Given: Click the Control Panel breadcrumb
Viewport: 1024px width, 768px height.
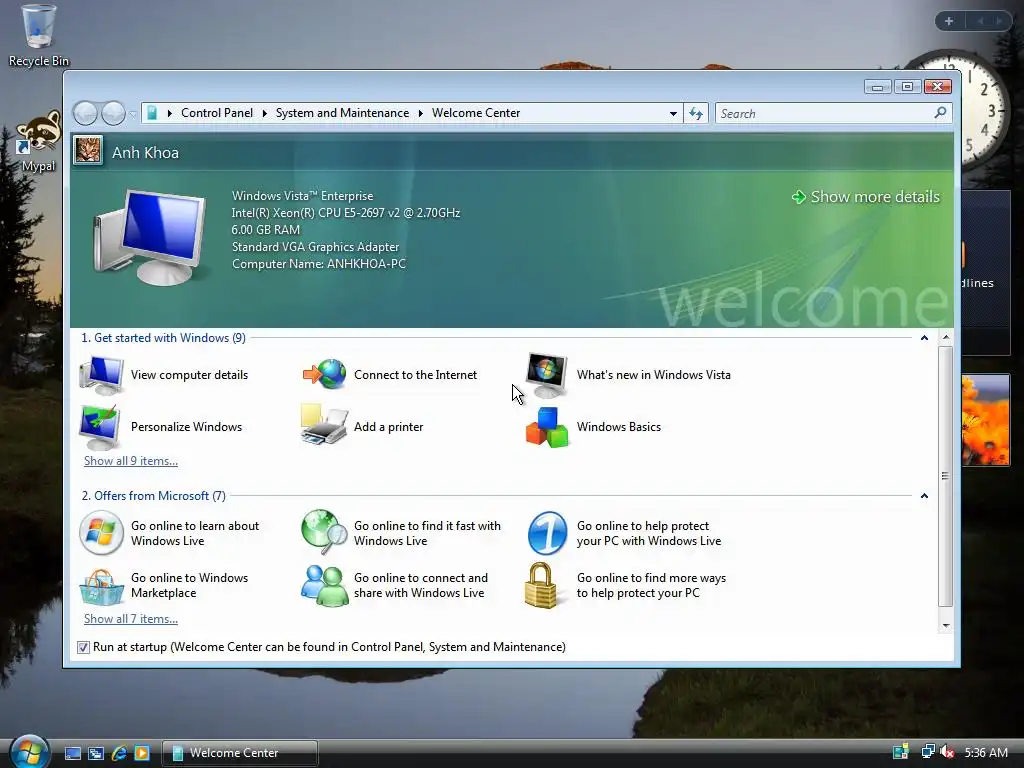Looking at the screenshot, I should pos(217,113).
